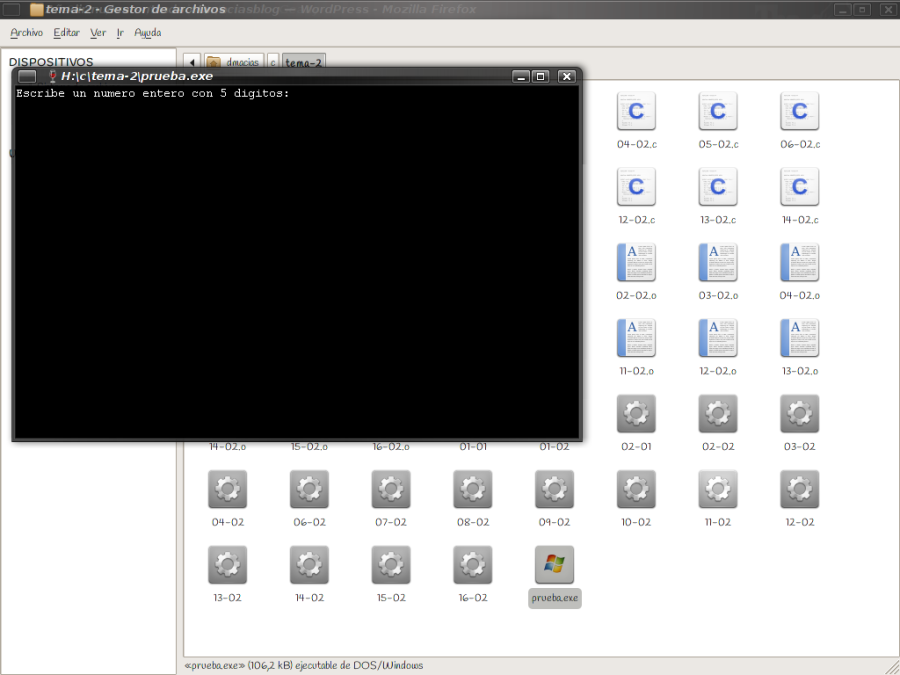Click the 'c' path button
The width and height of the screenshot is (900, 675).
click(271, 60)
